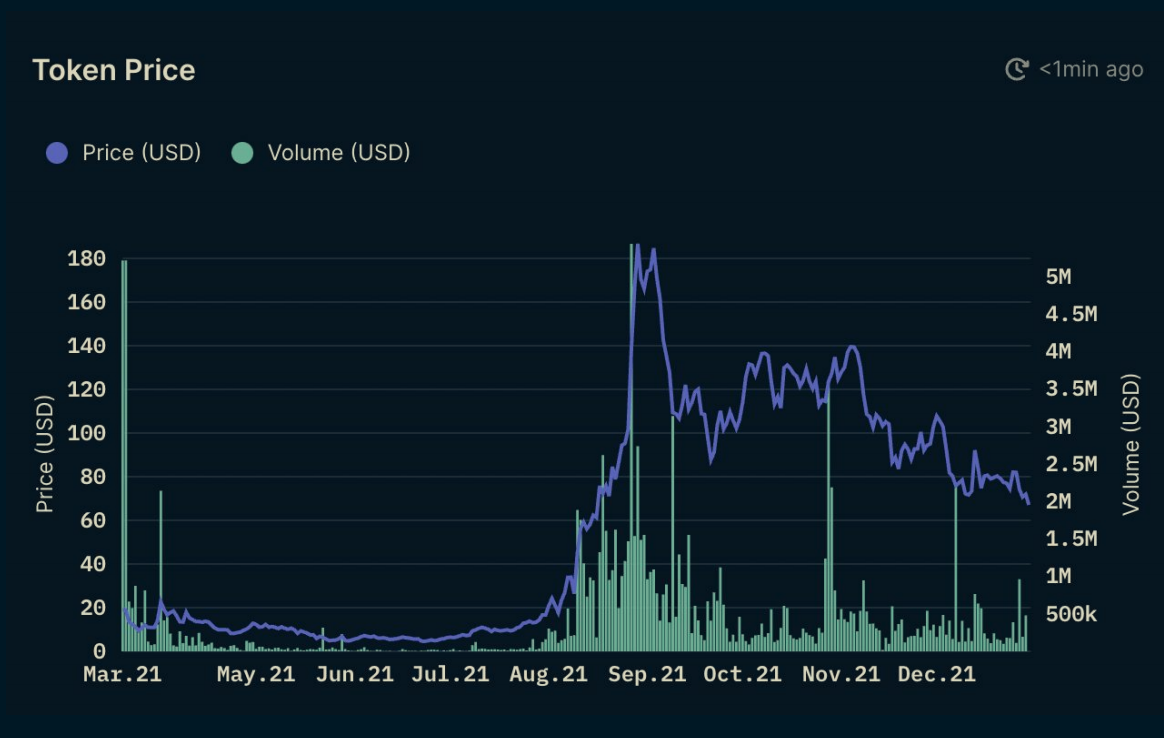The height and width of the screenshot is (738, 1164).
Task: Click the tall first volume bar in March
Action: pos(125,456)
